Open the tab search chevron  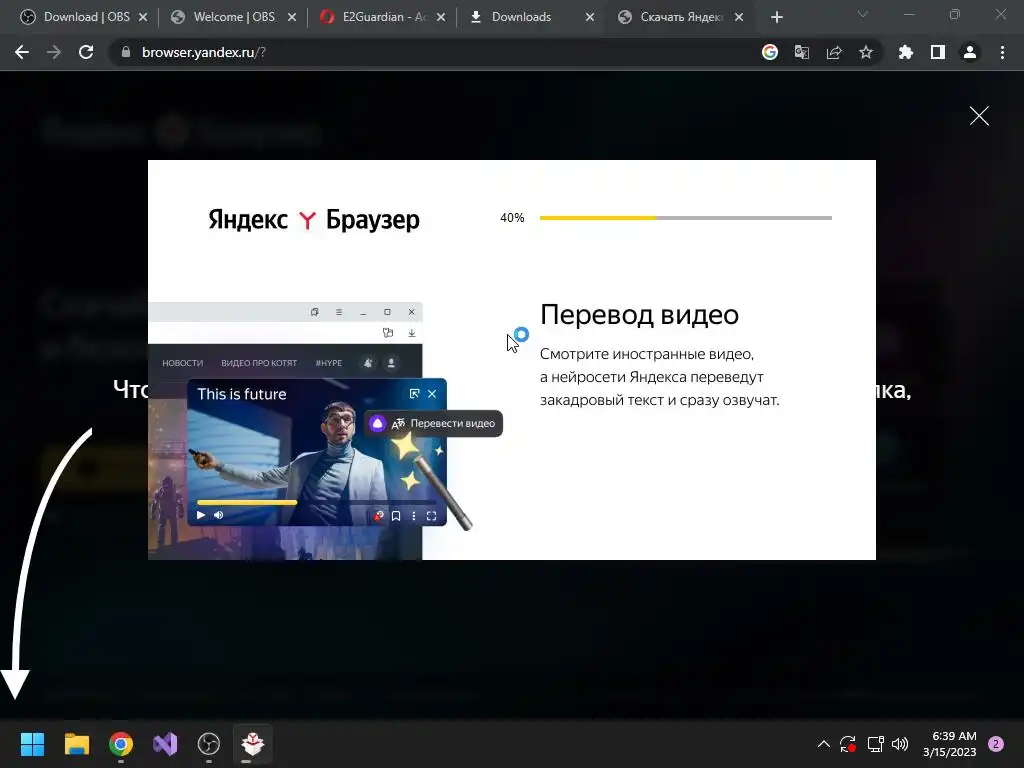coord(863,14)
